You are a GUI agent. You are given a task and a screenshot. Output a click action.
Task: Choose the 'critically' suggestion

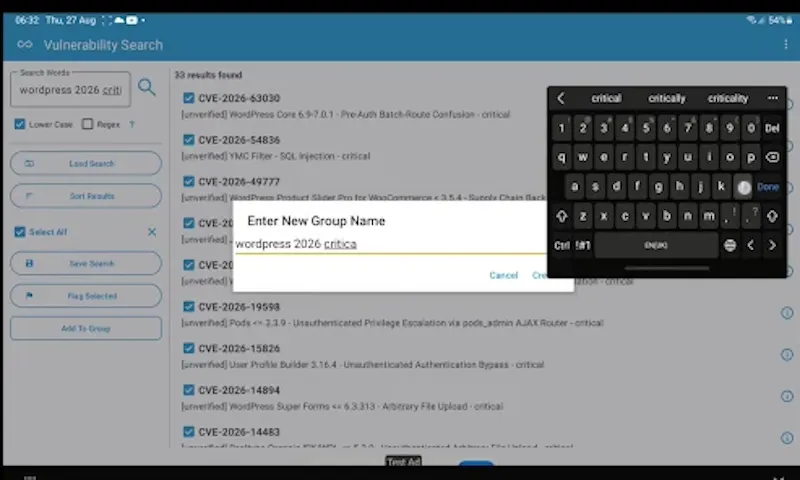click(x=667, y=98)
